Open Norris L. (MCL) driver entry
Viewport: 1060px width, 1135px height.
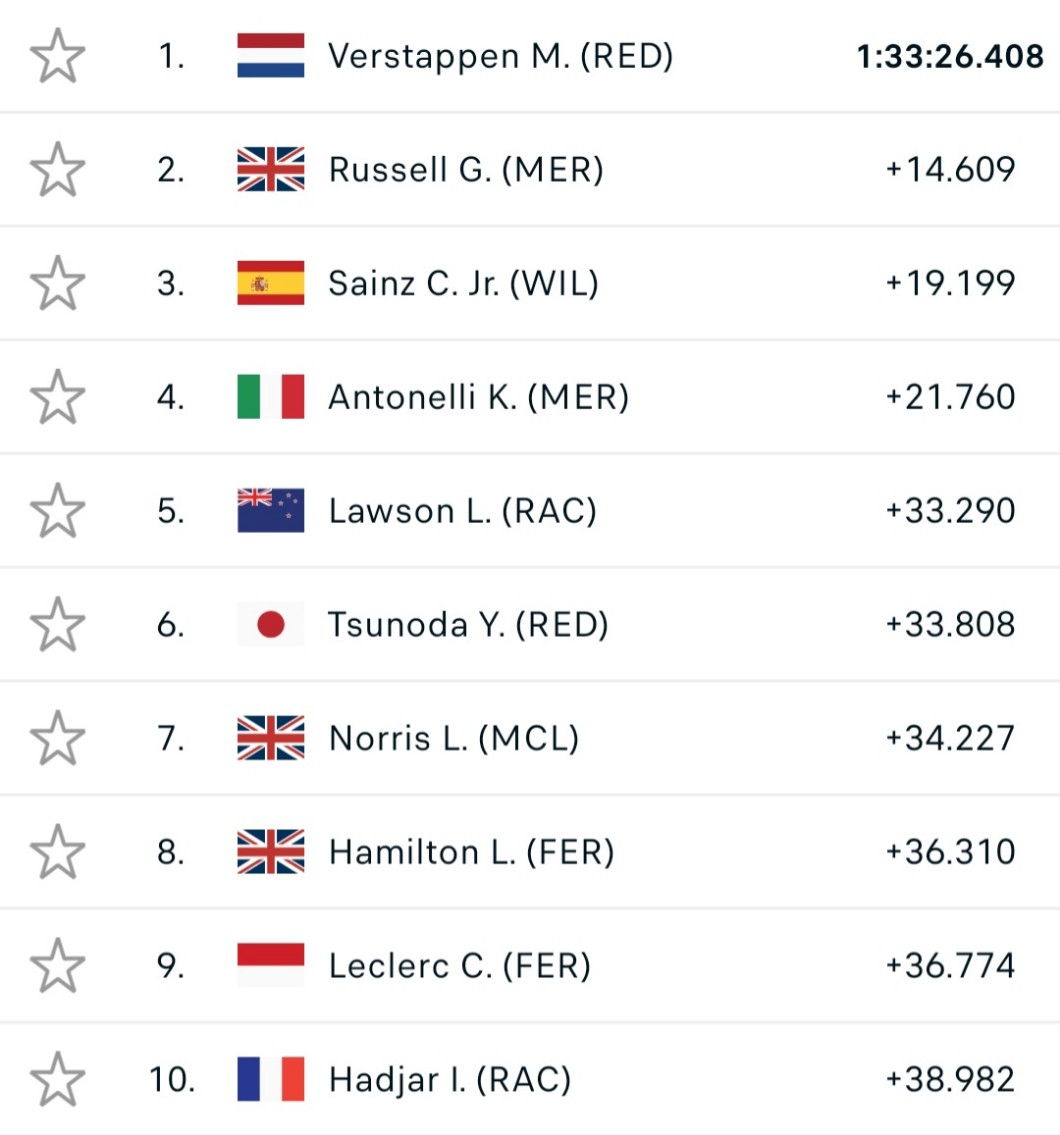pyautogui.click(x=453, y=739)
